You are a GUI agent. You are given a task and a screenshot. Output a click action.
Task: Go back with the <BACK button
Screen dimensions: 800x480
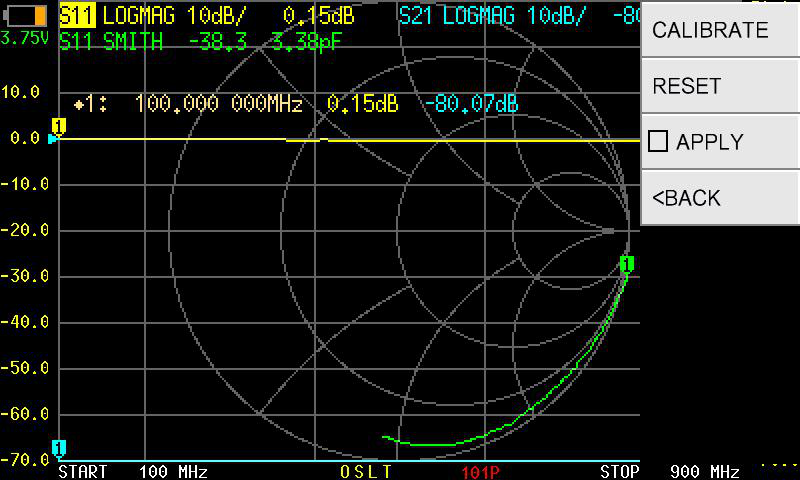[720, 198]
